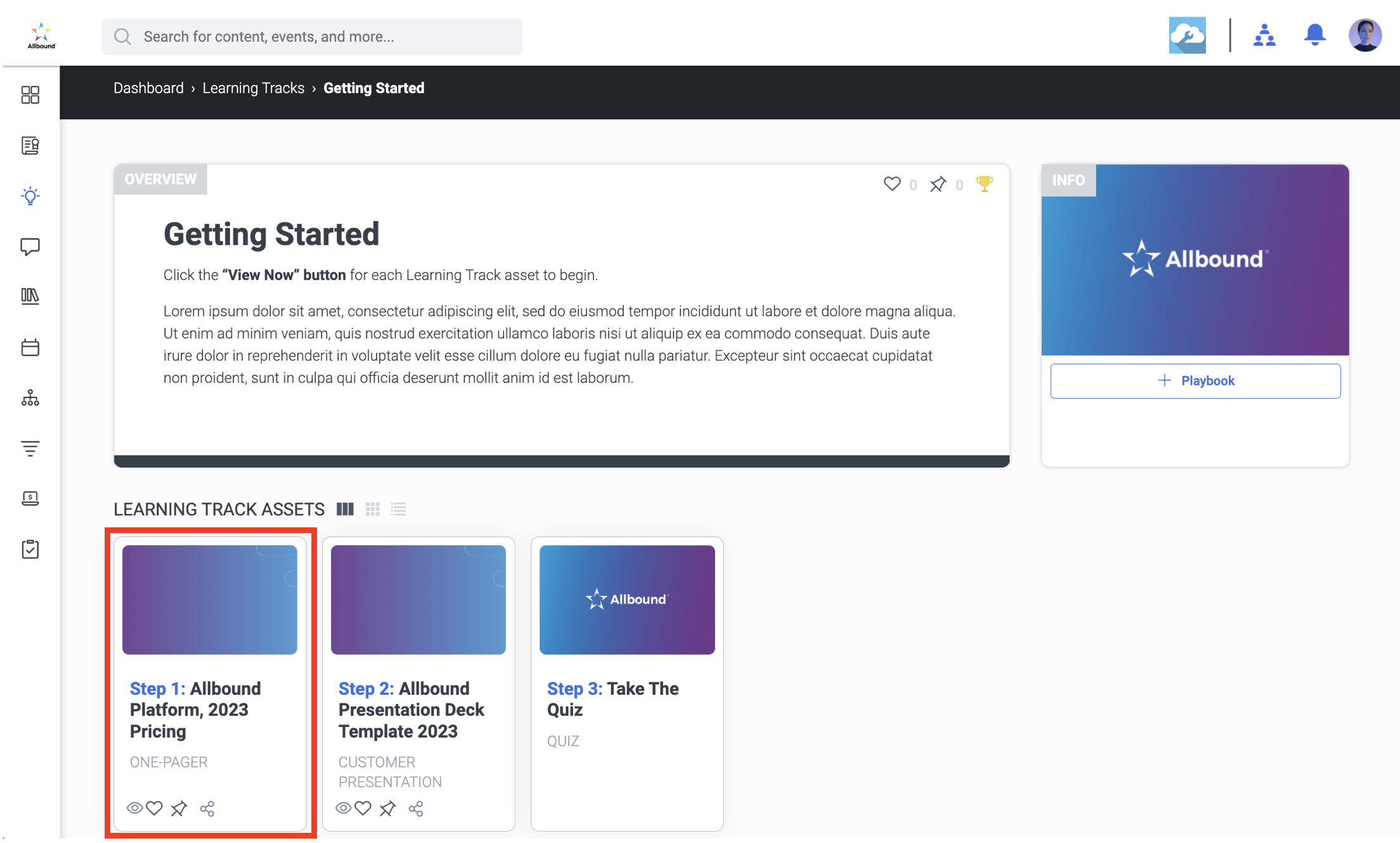Click the Getting Started heading
The image size is (1400, 843).
point(271,234)
